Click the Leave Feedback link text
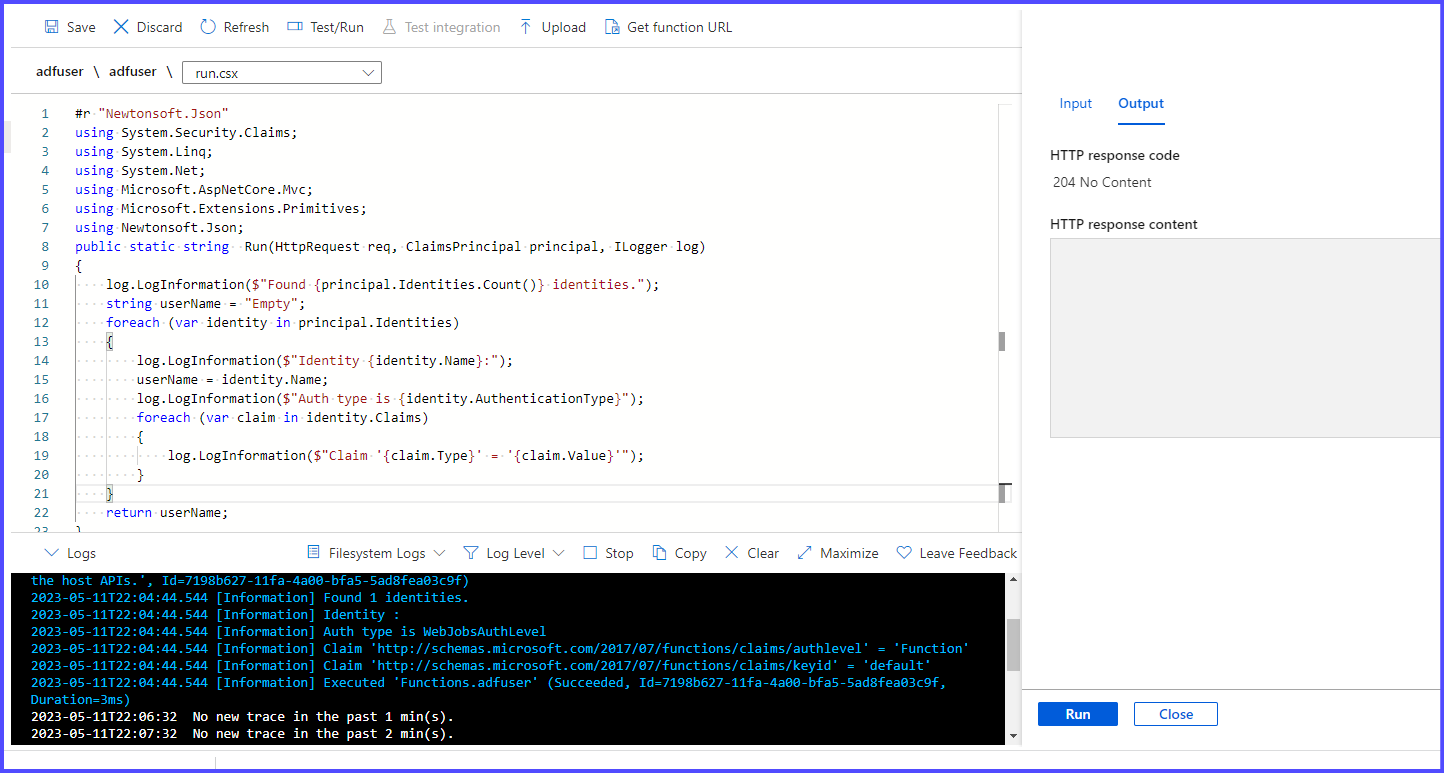Viewport: 1444px width, 773px height. pos(968,553)
